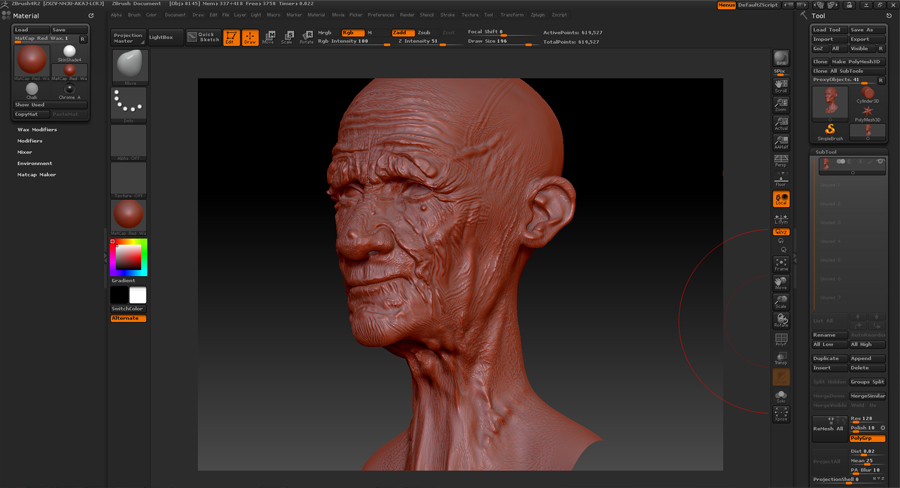Click the Xpose icon
This screenshot has height=488, width=900.
tap(781, 414)
